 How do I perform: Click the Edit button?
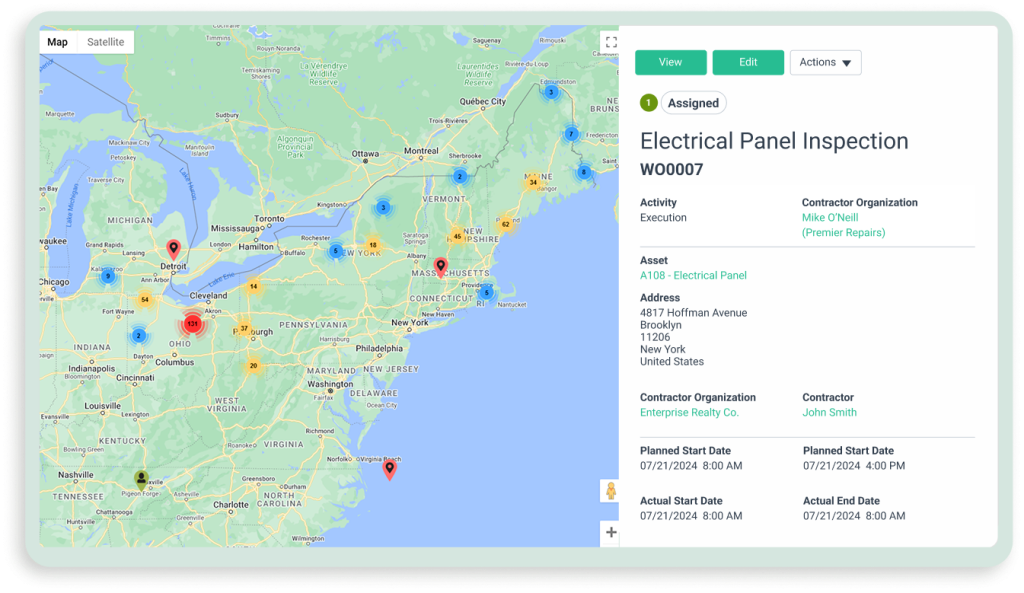coord(748,62)
